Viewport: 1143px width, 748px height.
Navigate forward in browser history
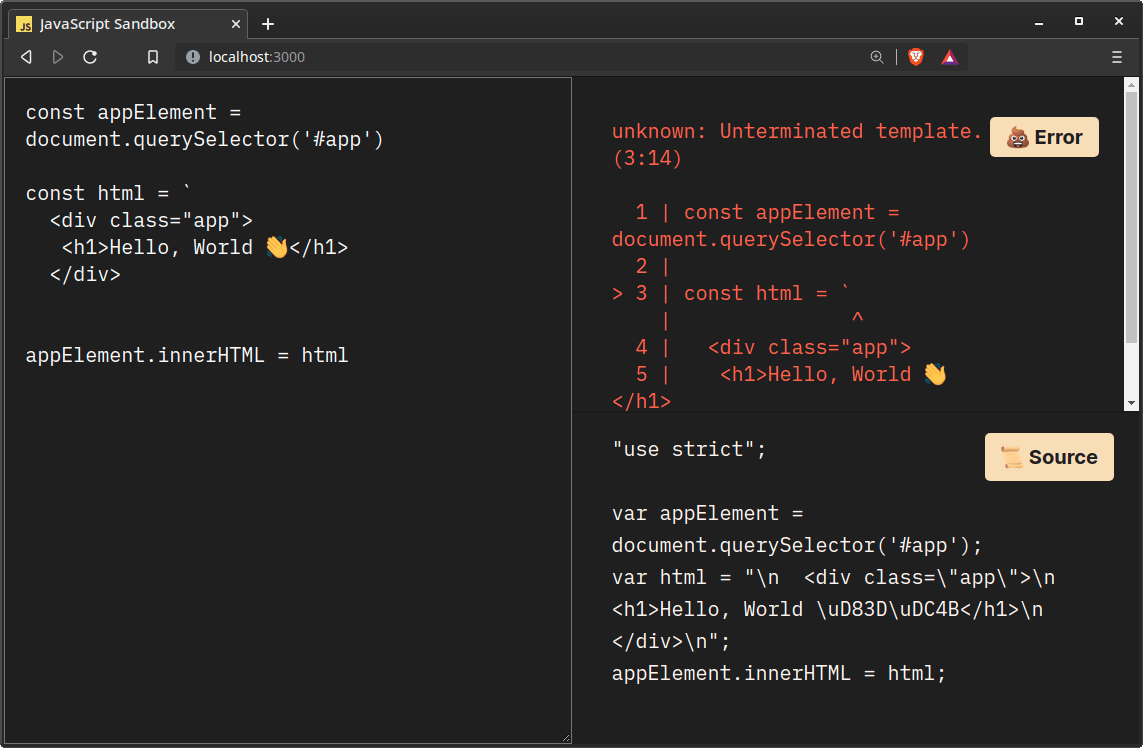58,57
